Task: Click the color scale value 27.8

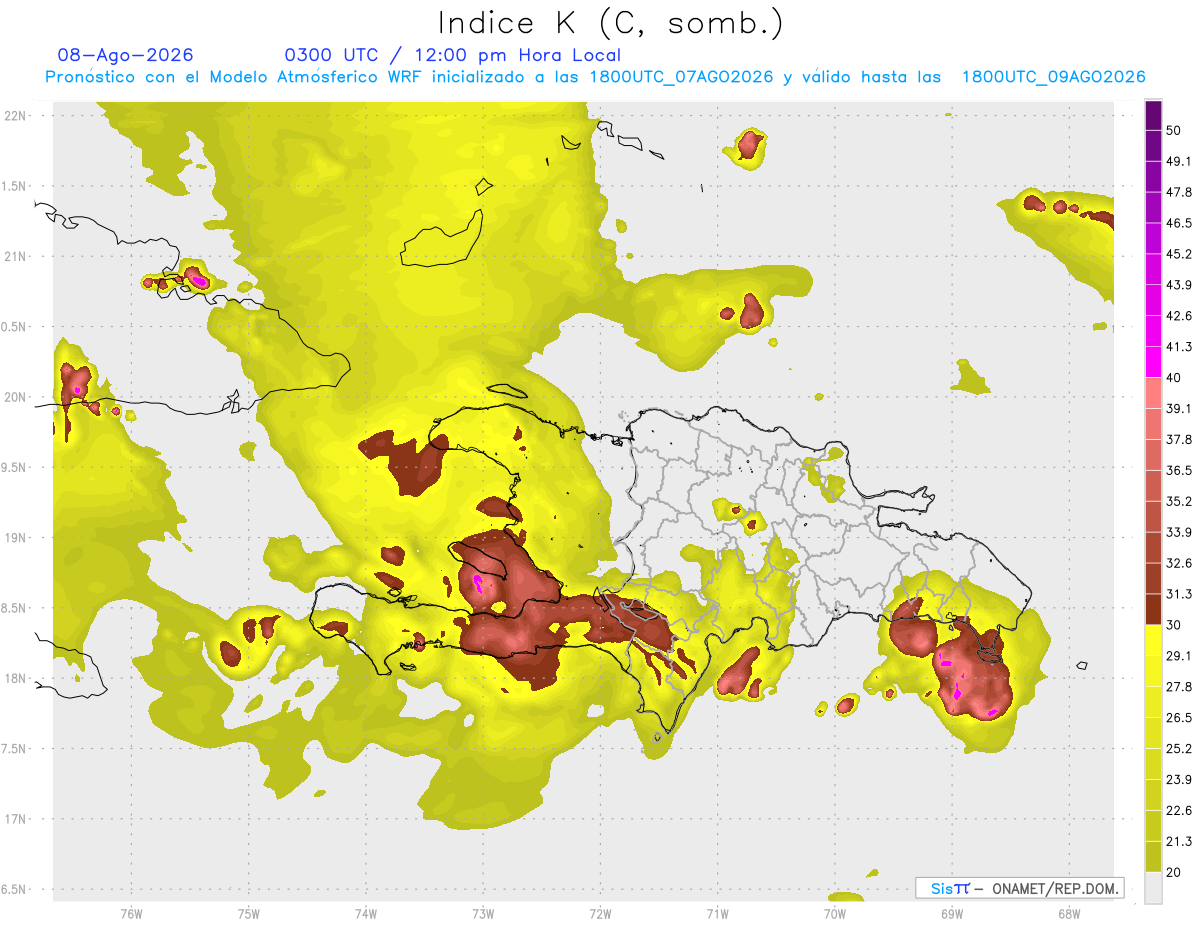Action: [x=1180, y=687]
